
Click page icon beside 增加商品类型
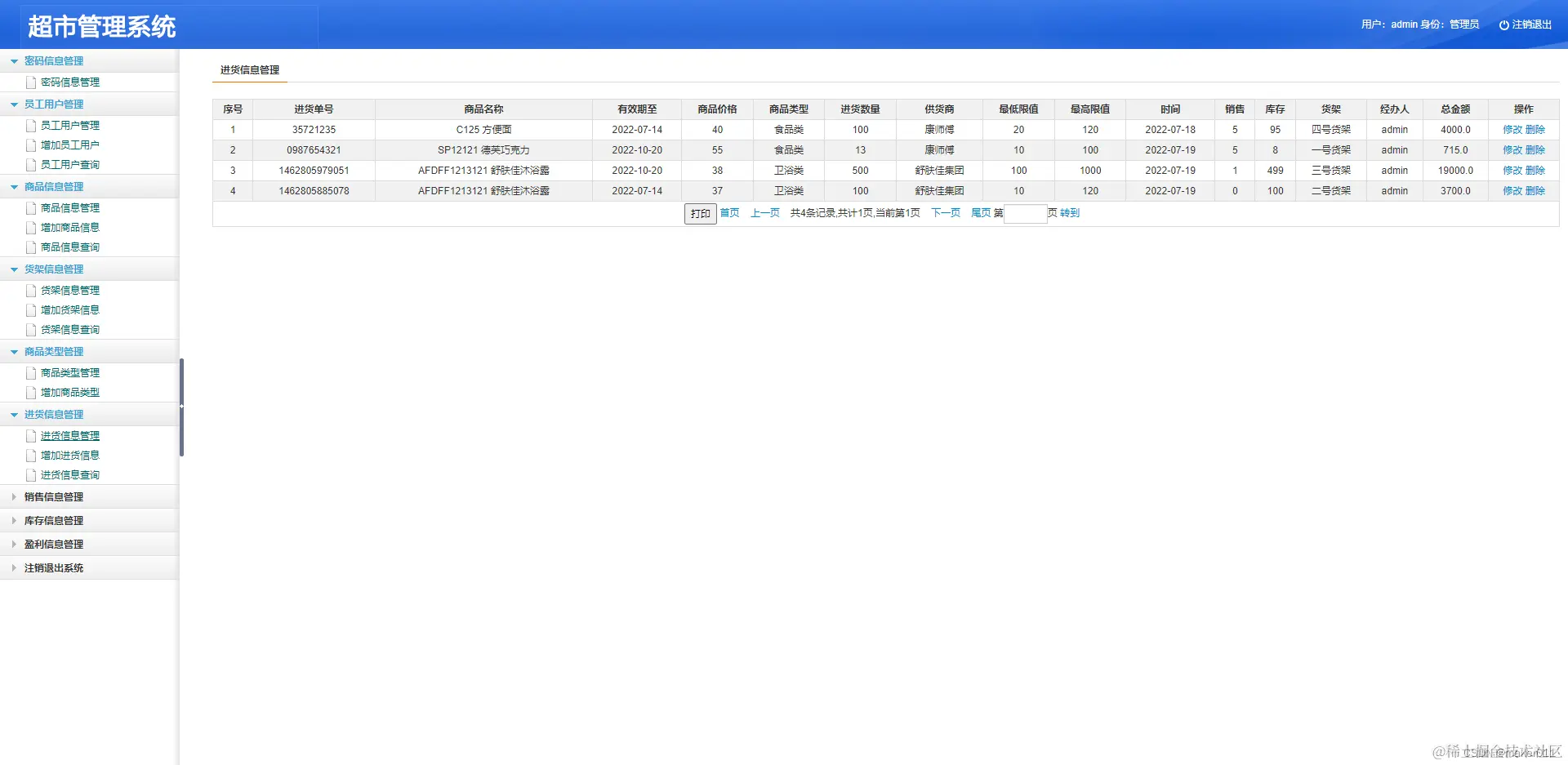pyautogui.click(x=31, y=393)
